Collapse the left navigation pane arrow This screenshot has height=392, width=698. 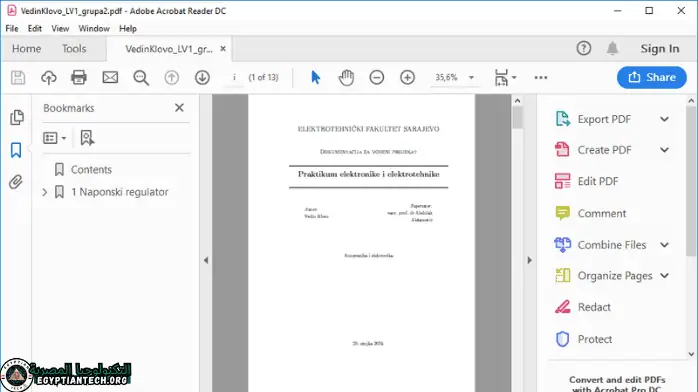[206, 260]
